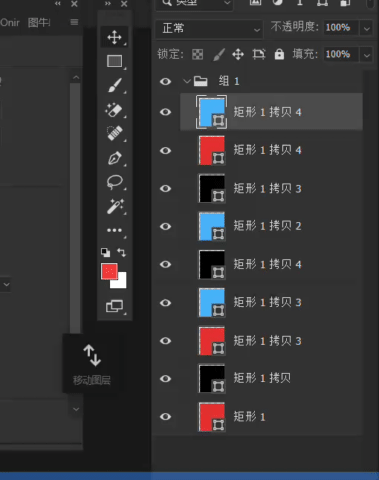Select the 组 1 group name
Viewport: 379px width, 480px height.
coord(229,81)
